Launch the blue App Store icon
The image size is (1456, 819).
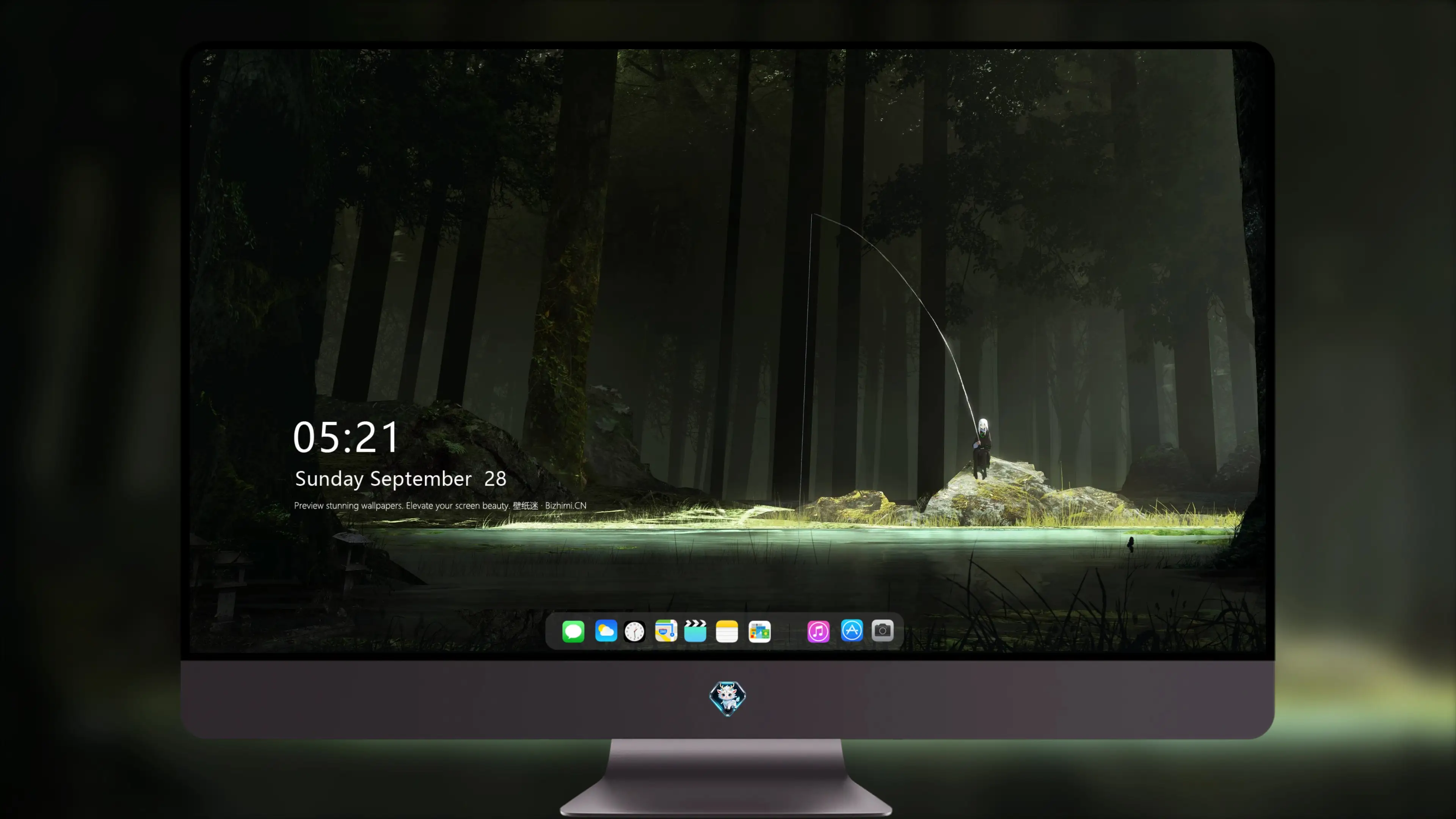[x=852, y=630]
